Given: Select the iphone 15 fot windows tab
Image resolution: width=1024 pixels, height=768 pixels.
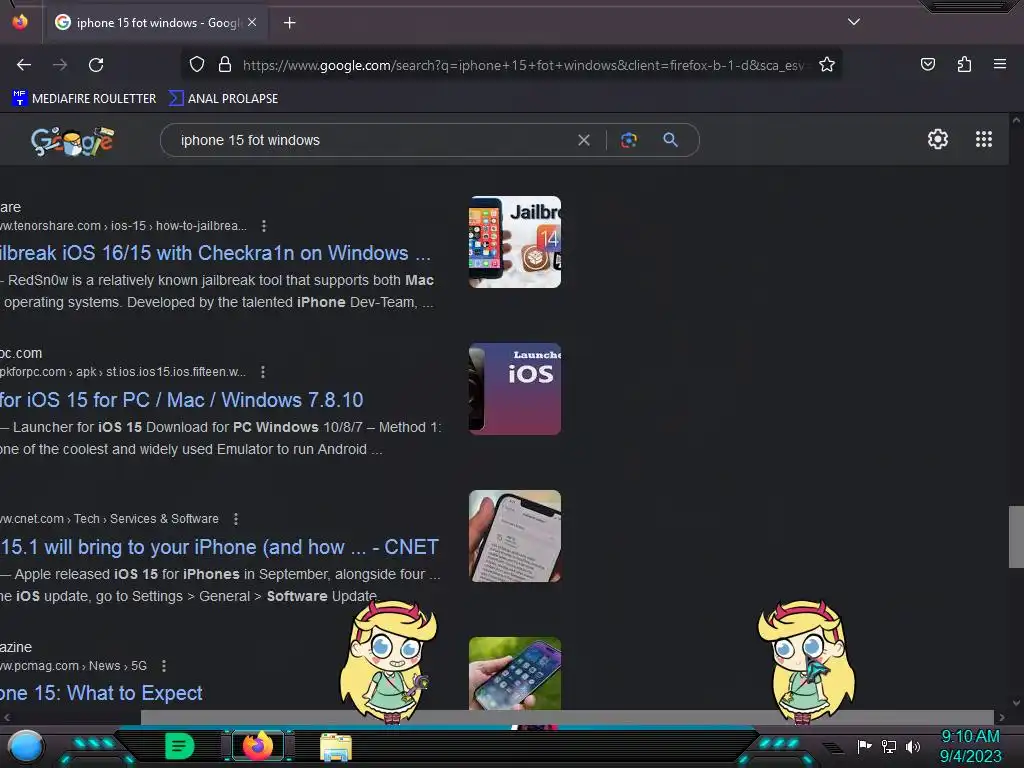Looking at the screenshot, I should pyautogui.click(x=155, y=22).
